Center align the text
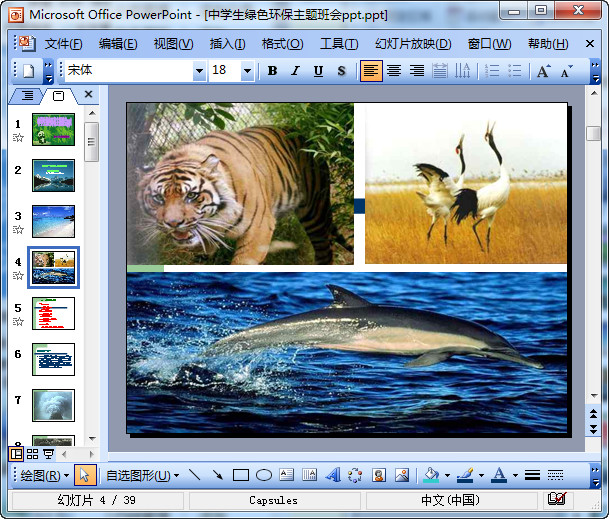The height and width of the screenshot is (519, 609). [394, 71]
